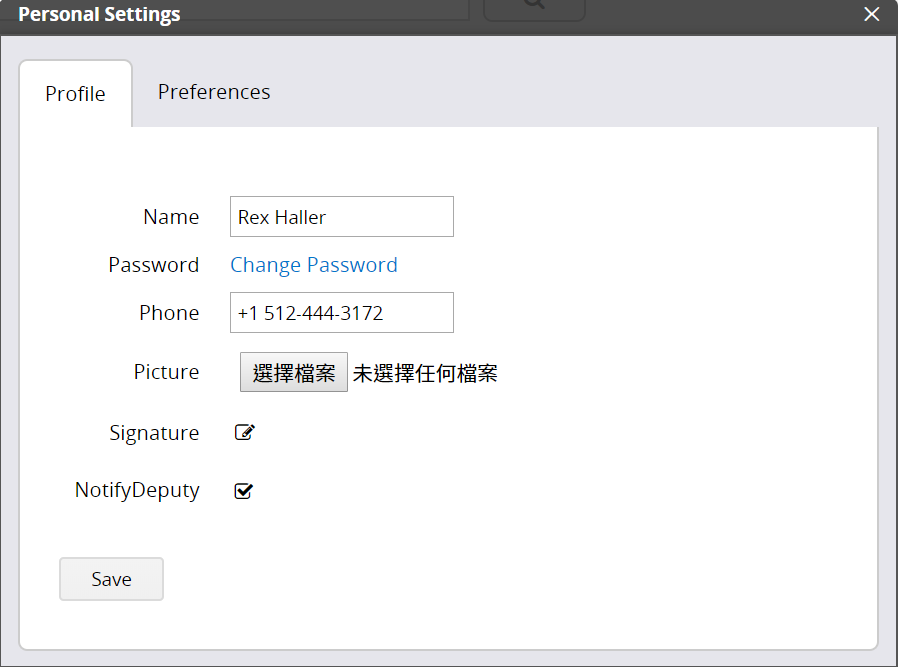Screen dimensions: 898x667
Task: Click the search magnifier icon at top
Action: (x=533, y=8)
